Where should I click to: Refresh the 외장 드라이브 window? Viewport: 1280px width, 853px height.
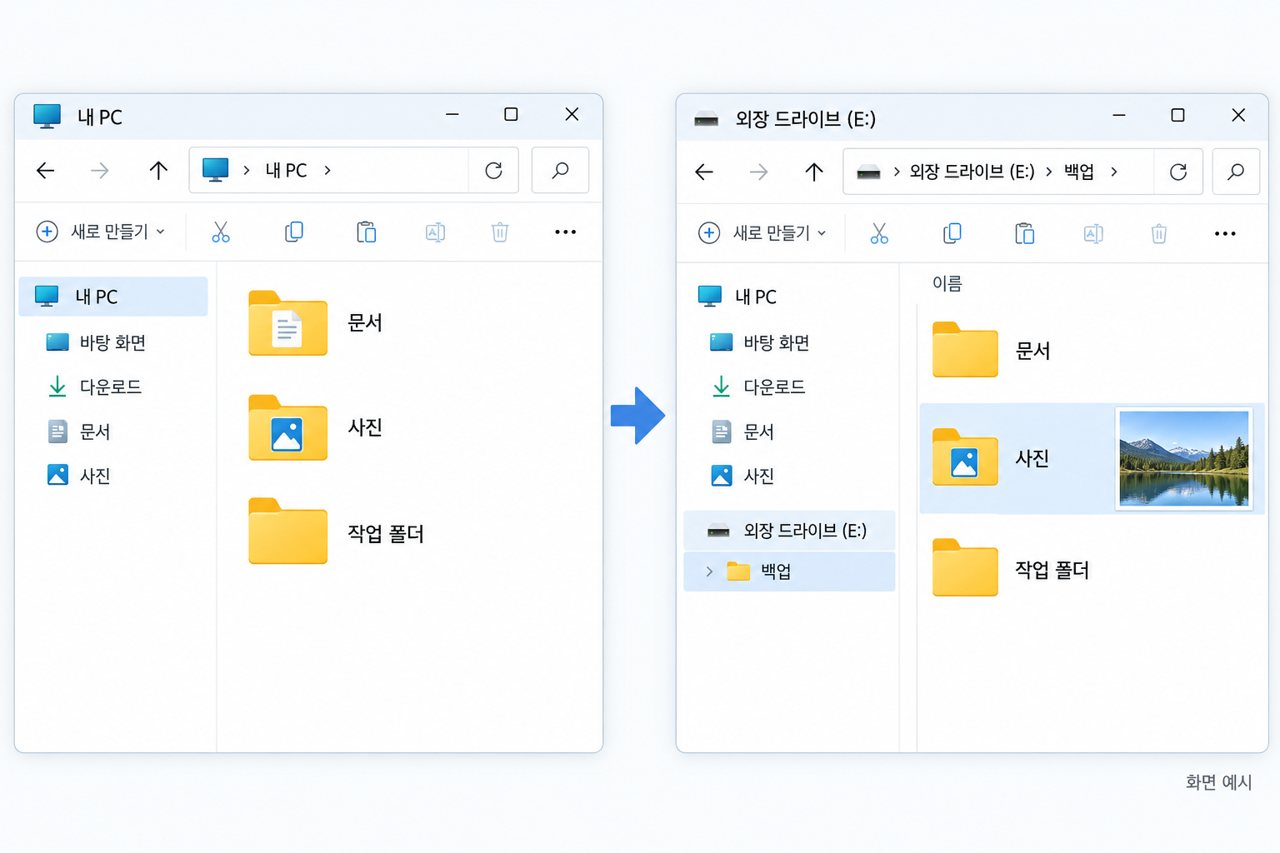[1178, 172]
